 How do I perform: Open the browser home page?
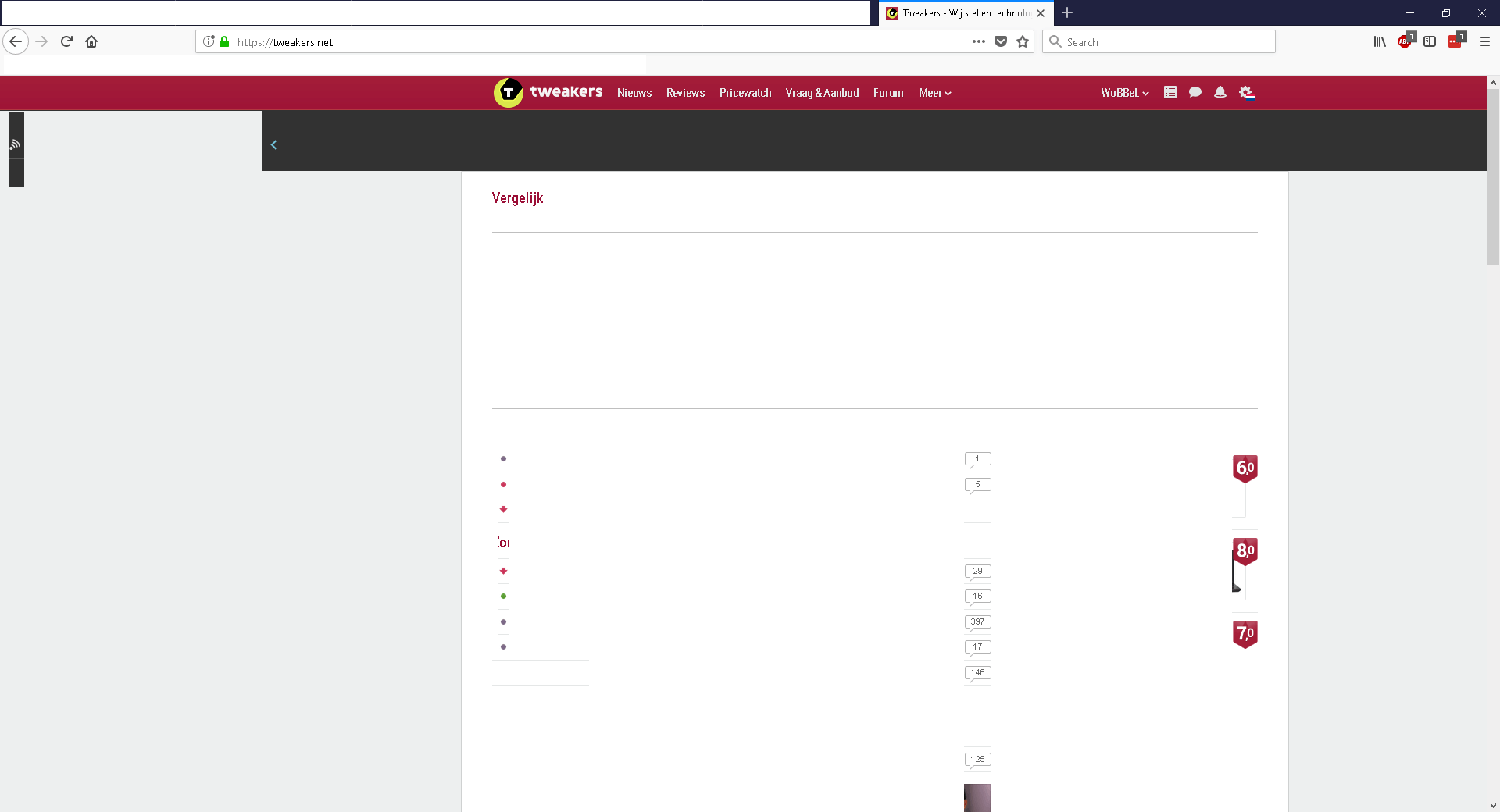[91, 41]
